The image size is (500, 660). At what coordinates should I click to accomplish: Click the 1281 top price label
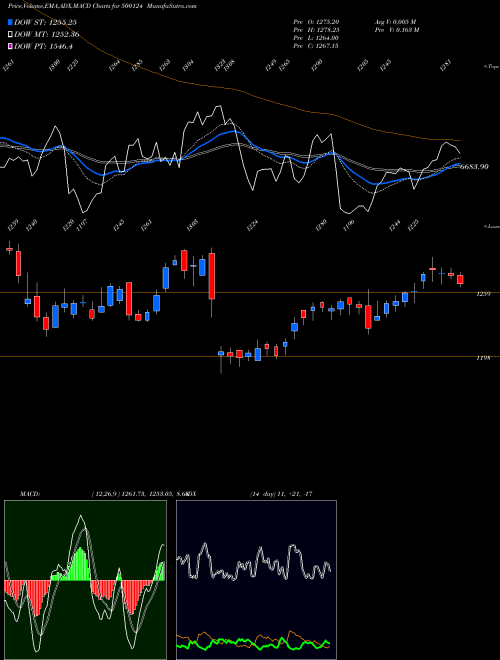point(446,66)
